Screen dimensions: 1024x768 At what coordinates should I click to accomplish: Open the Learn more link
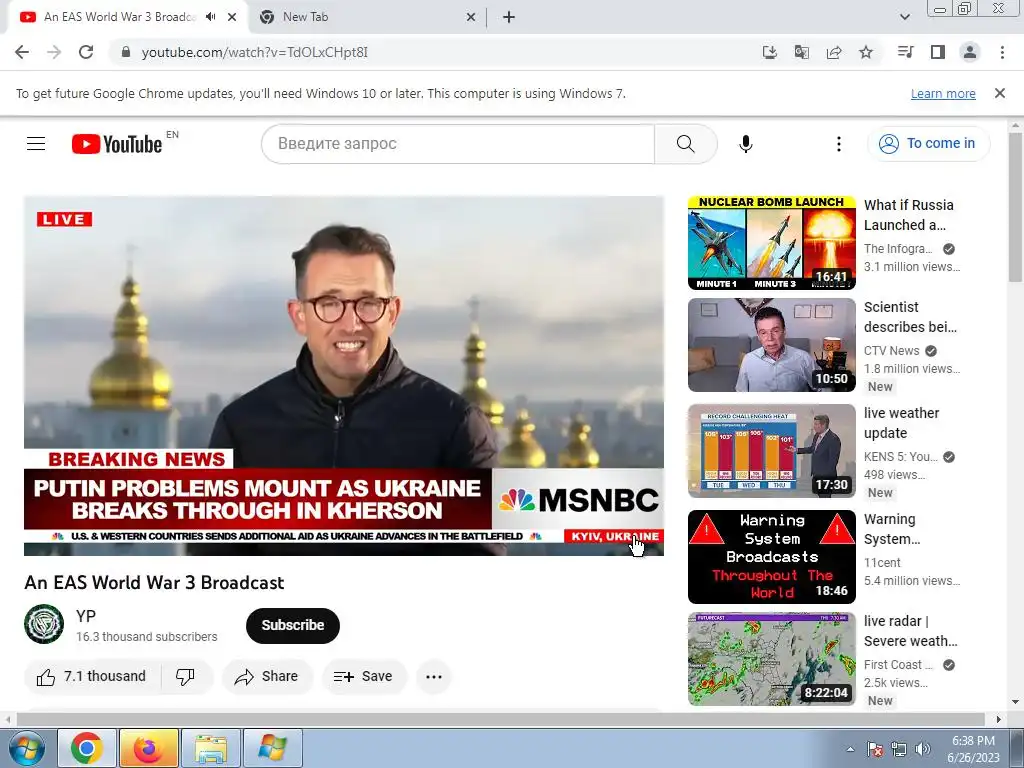click(943, 93)
